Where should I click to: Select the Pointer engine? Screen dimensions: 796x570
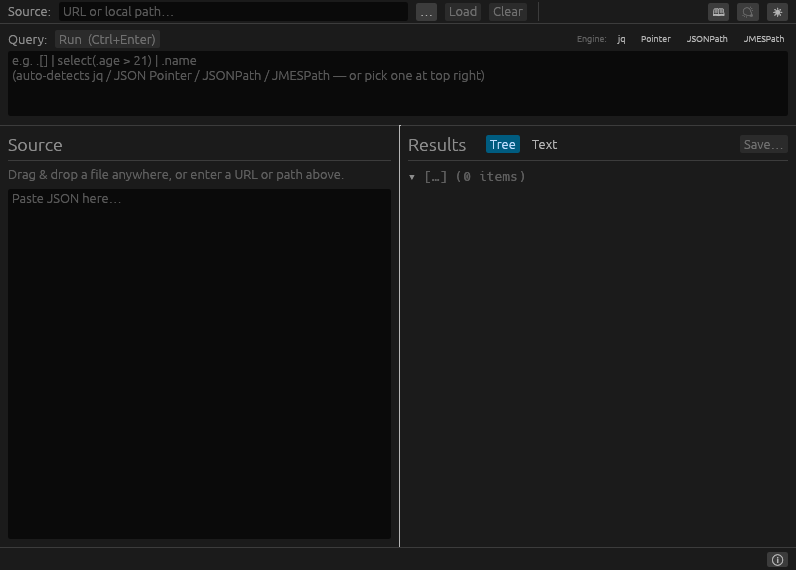coord(655,39)
